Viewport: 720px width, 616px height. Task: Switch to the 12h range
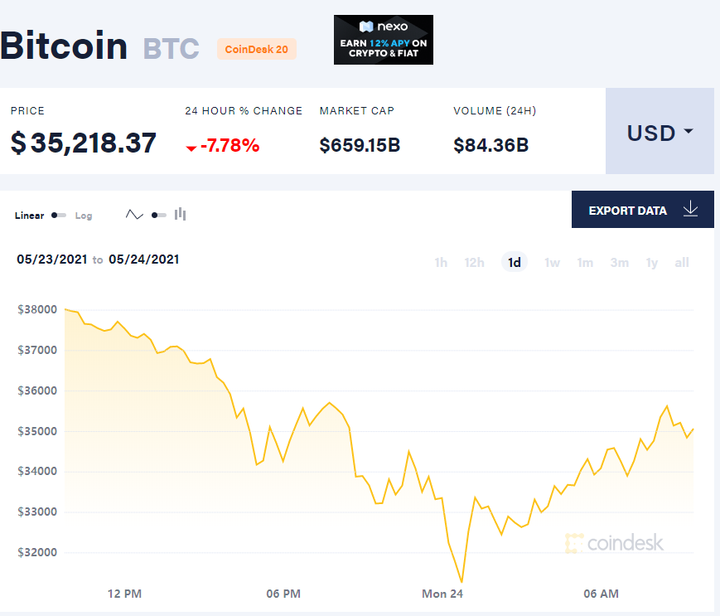(x=474, y=263)
